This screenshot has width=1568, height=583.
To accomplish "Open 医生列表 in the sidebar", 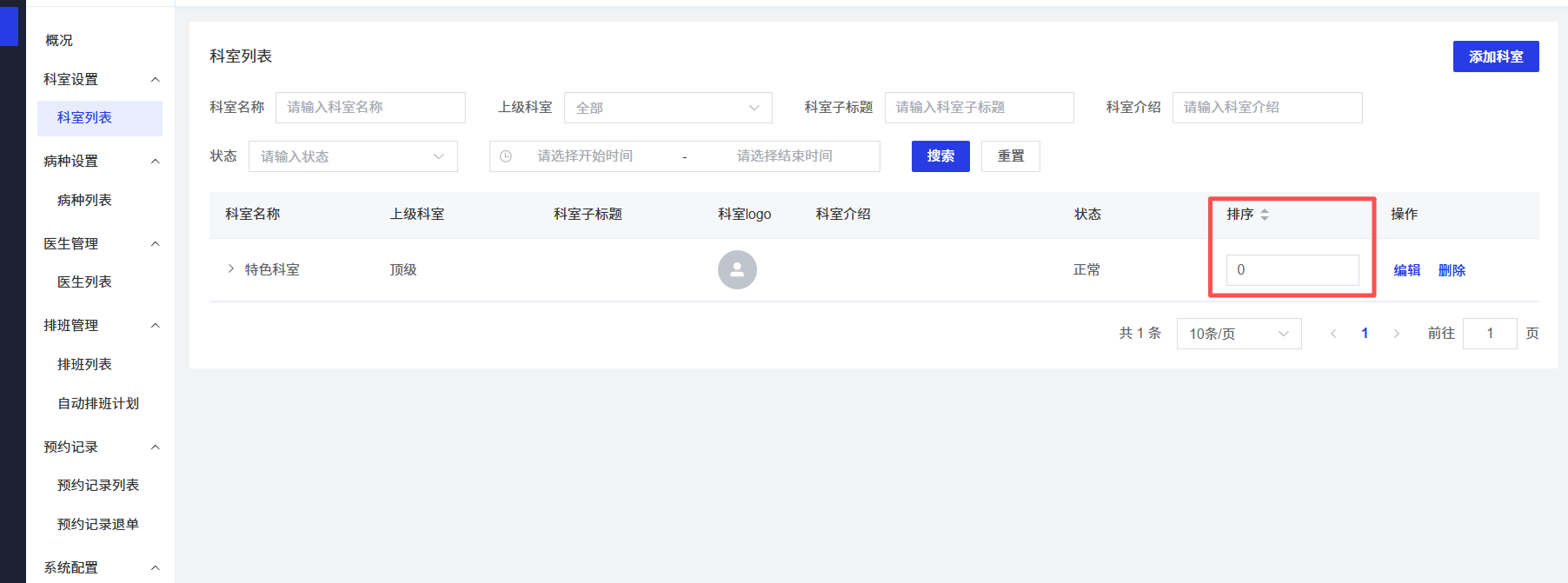I will [84, 282].
